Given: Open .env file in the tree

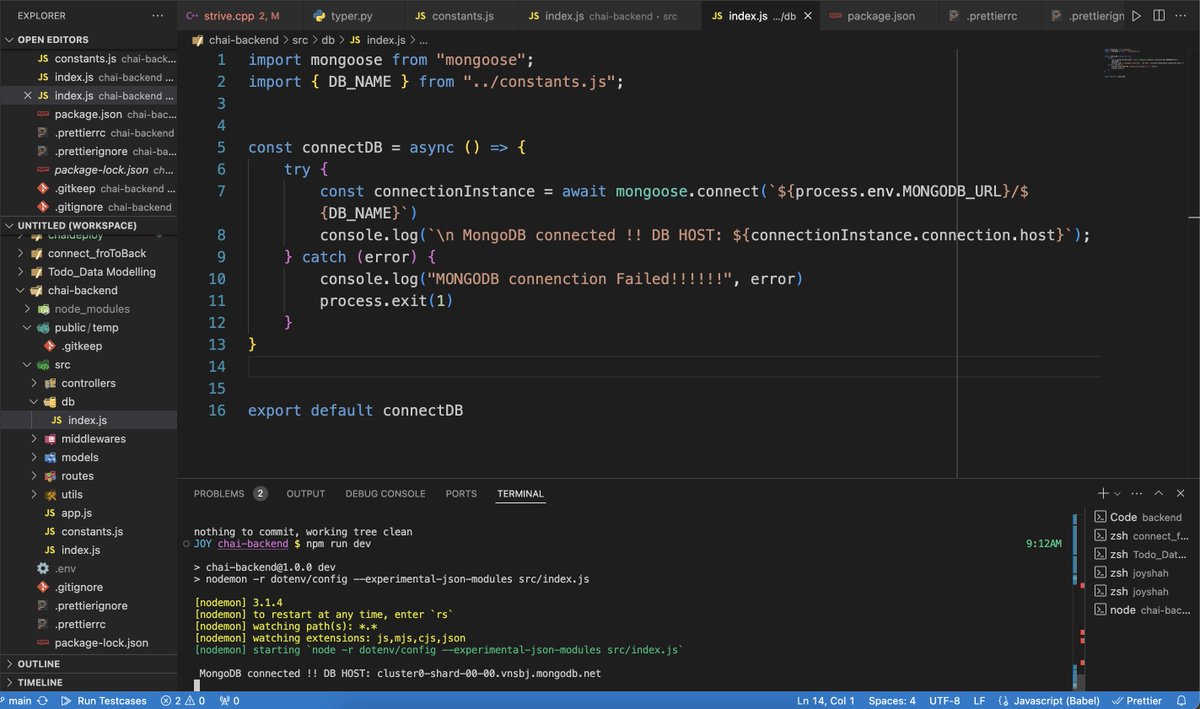Looking at the screenshot, I should [x=88, y=568].
